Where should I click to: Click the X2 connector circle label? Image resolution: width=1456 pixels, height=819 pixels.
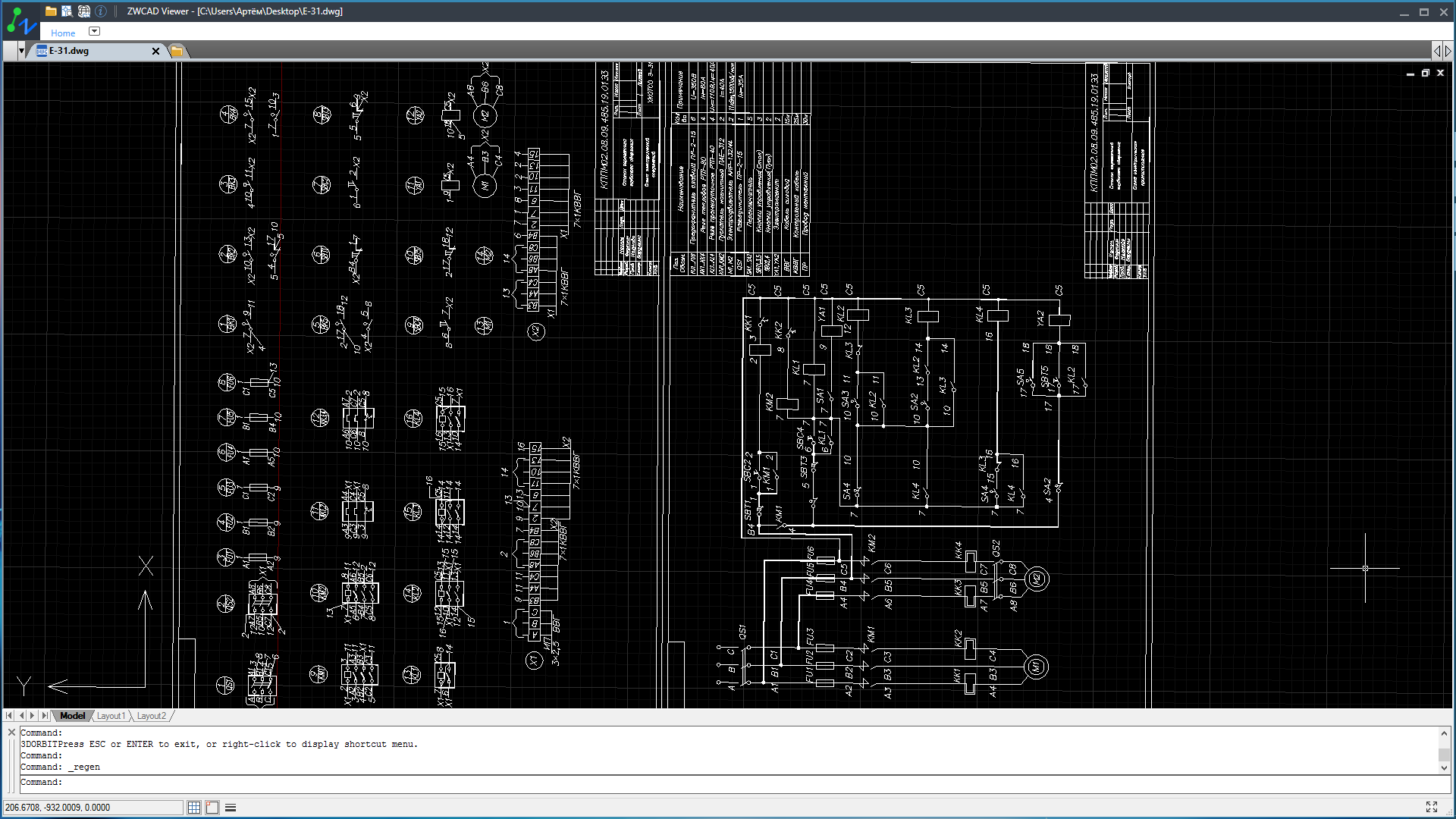536,331
